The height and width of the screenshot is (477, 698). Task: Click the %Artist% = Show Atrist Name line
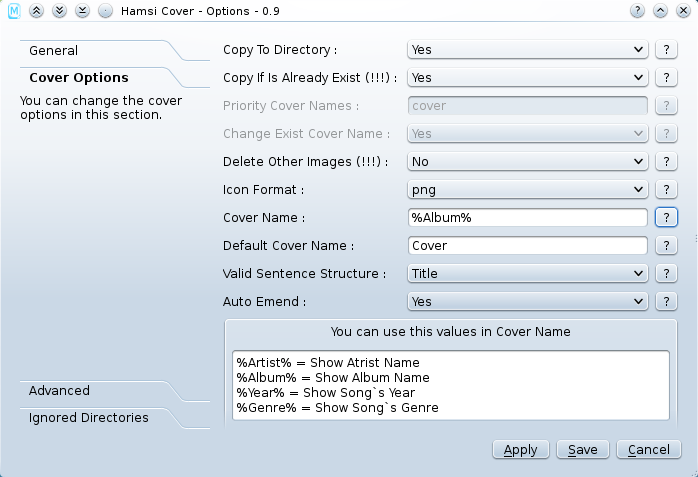(x=328, y=363)
